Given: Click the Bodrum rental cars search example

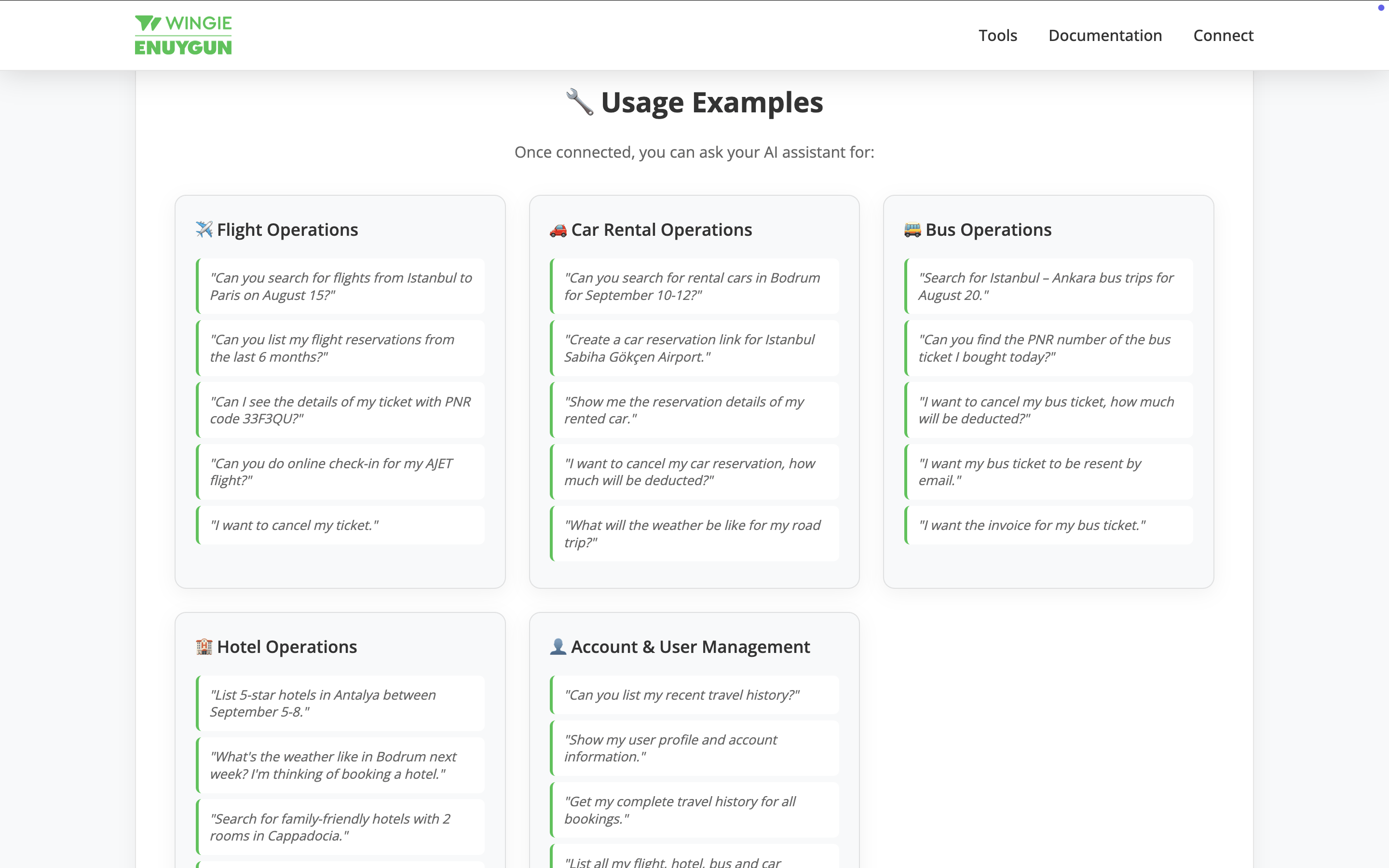Looking at the screenshot, I should 694,286.
